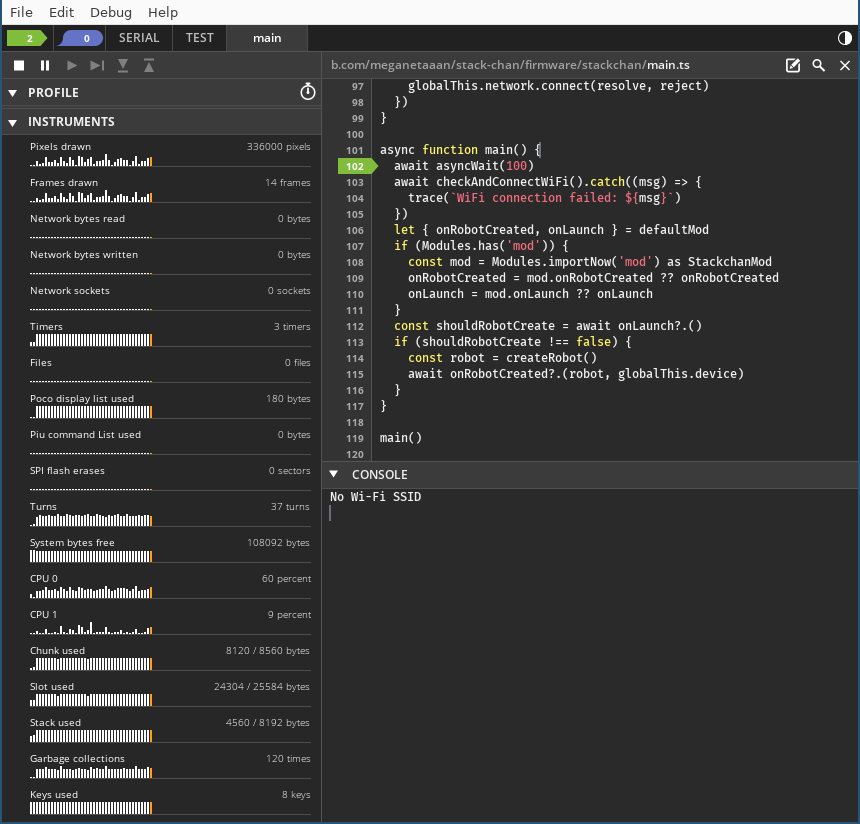Click line number 112 in gutter
This screenshot has height=824, width=860.
click(x=355, y=326)
